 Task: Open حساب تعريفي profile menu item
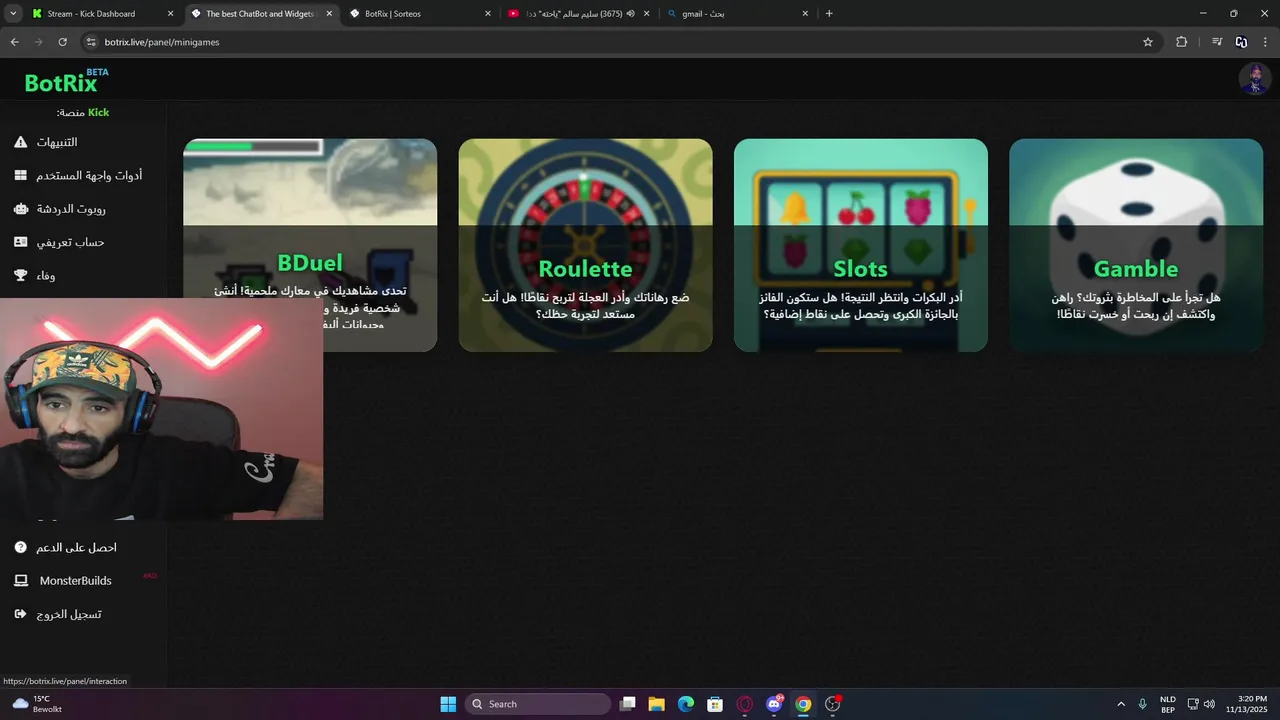pyautogui.click(x=71, y=242)
